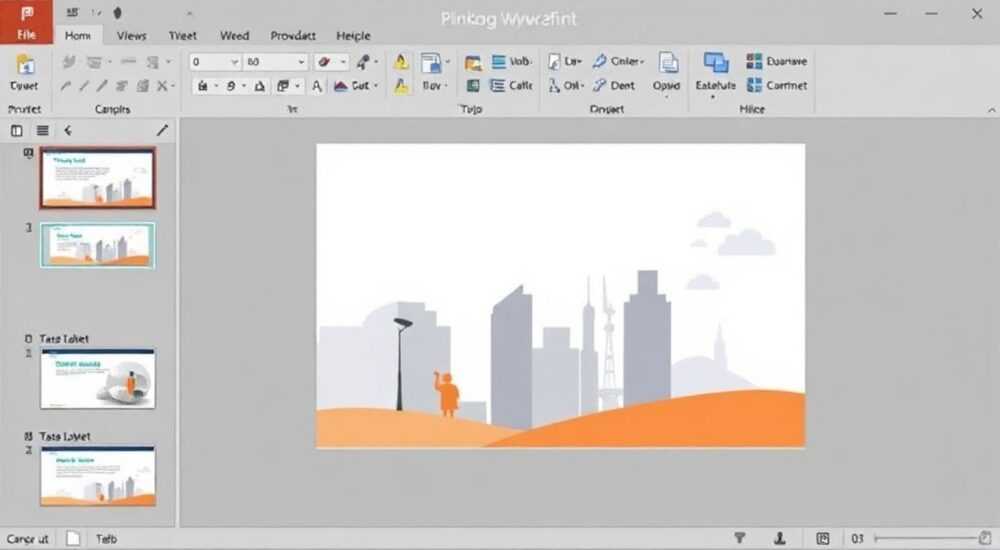
Task: Click the upper yellow highlight icon
Action: [x=401, y=62]
